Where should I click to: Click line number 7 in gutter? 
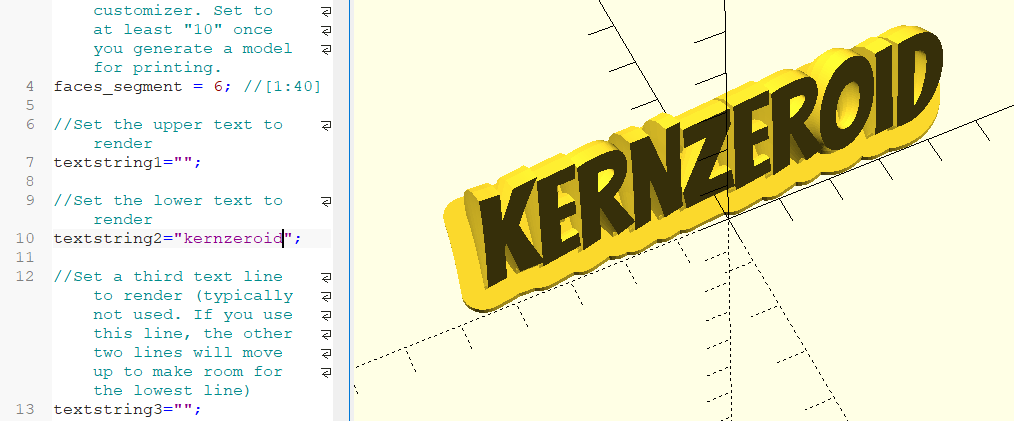click(x=30, y=162)
